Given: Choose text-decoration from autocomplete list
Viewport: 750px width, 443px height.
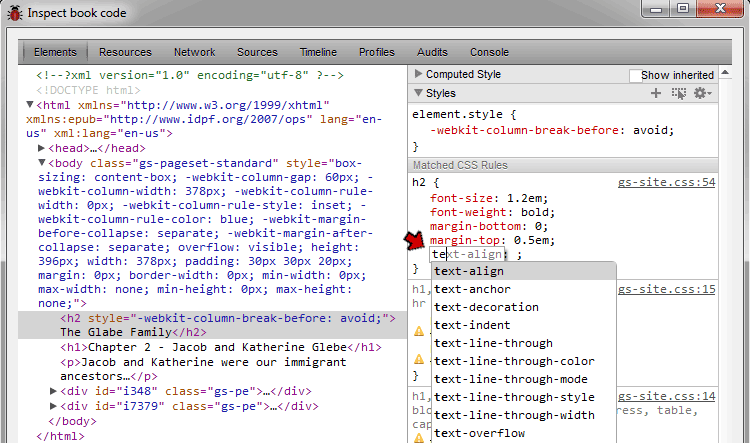Looking at the screenshot, I should click(x=486, y=307).
